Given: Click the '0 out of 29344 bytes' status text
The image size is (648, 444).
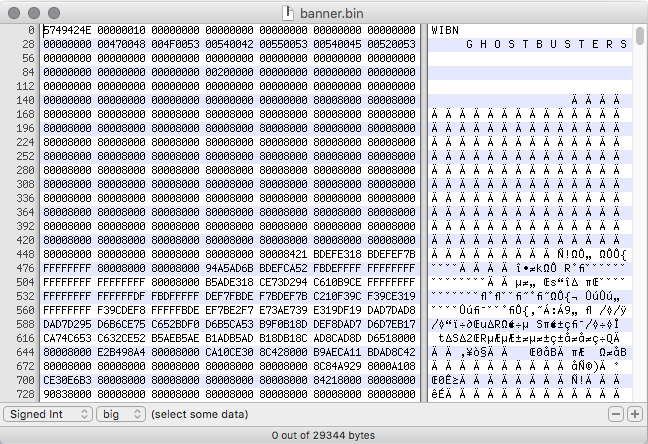Looking at the screenshot, I should click(x=323, y=435).
